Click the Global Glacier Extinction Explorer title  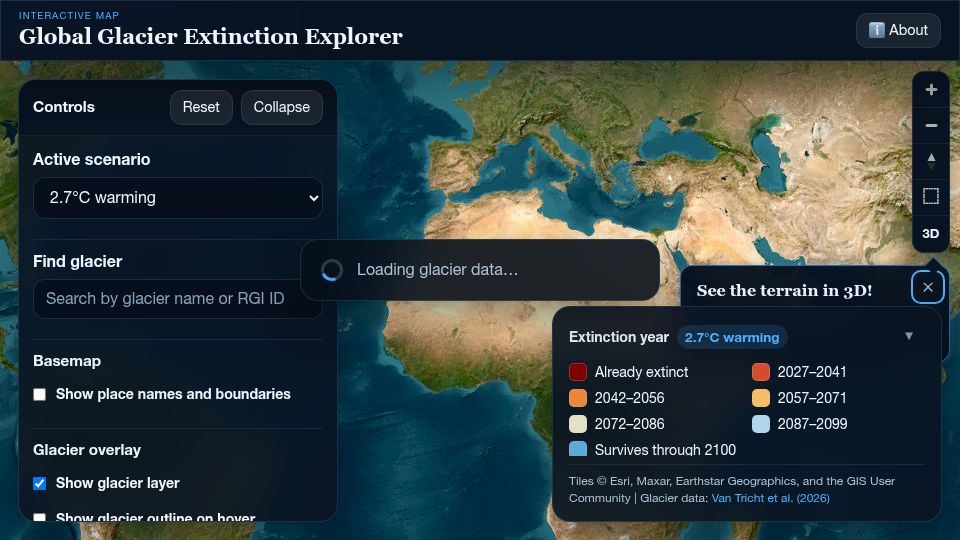pos(211,37)
